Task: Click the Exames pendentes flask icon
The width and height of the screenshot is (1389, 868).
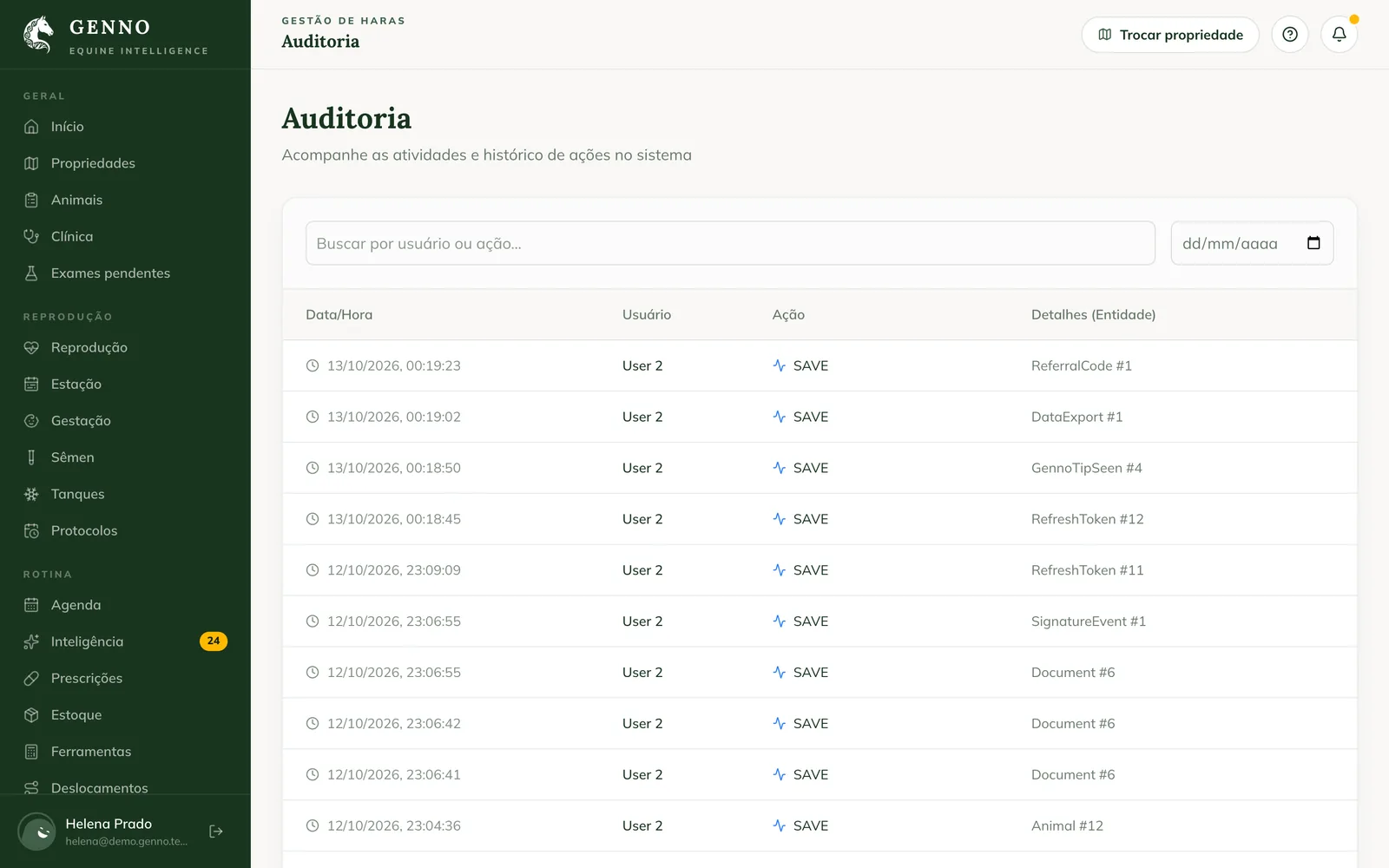Action: pyautogui.click(x=31, y=273)
